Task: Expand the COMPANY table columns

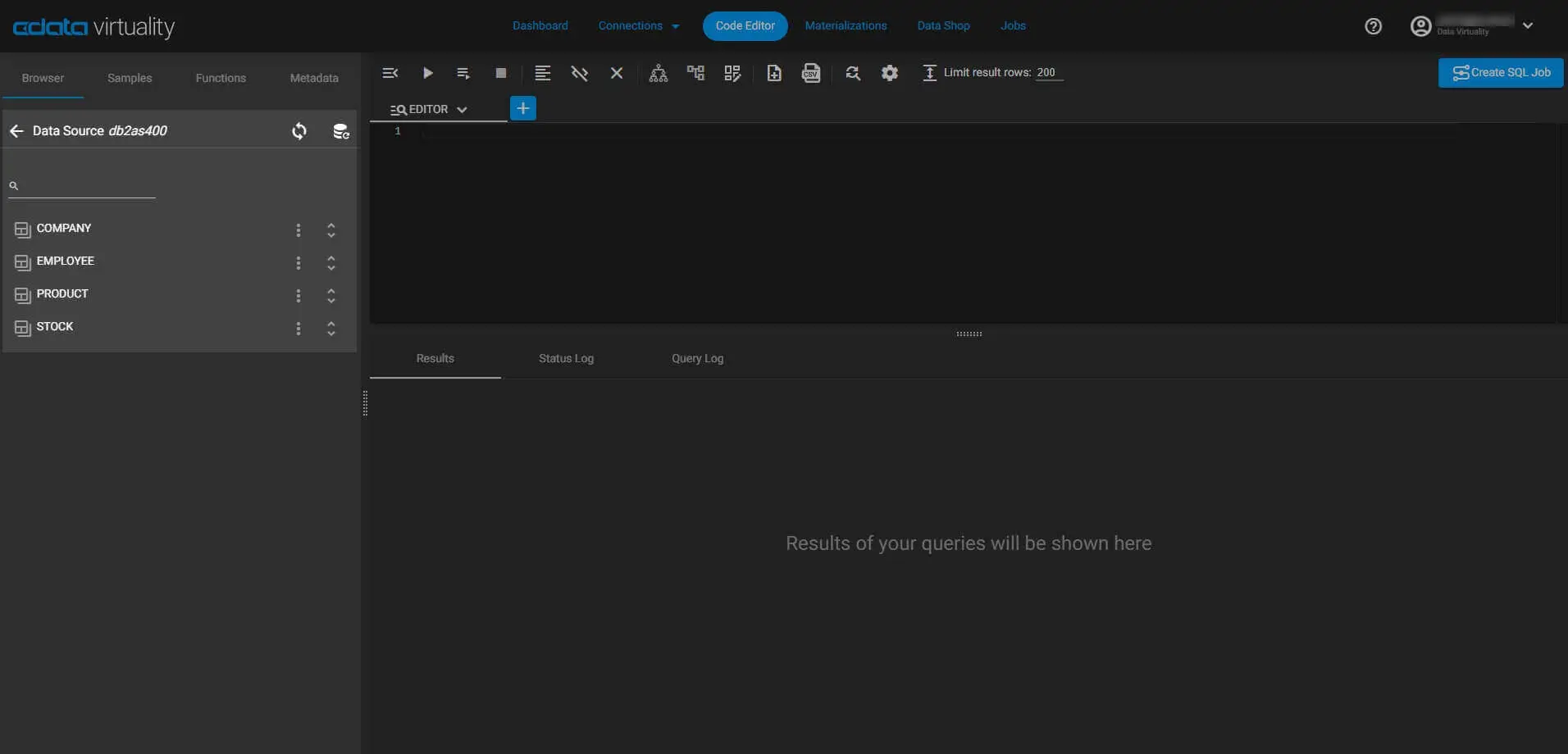Action: 331,230
